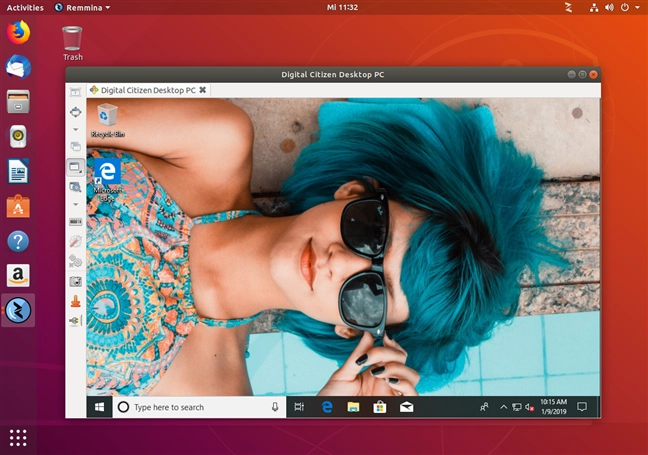Open Windows Action Center notification icon

[582, 407]
